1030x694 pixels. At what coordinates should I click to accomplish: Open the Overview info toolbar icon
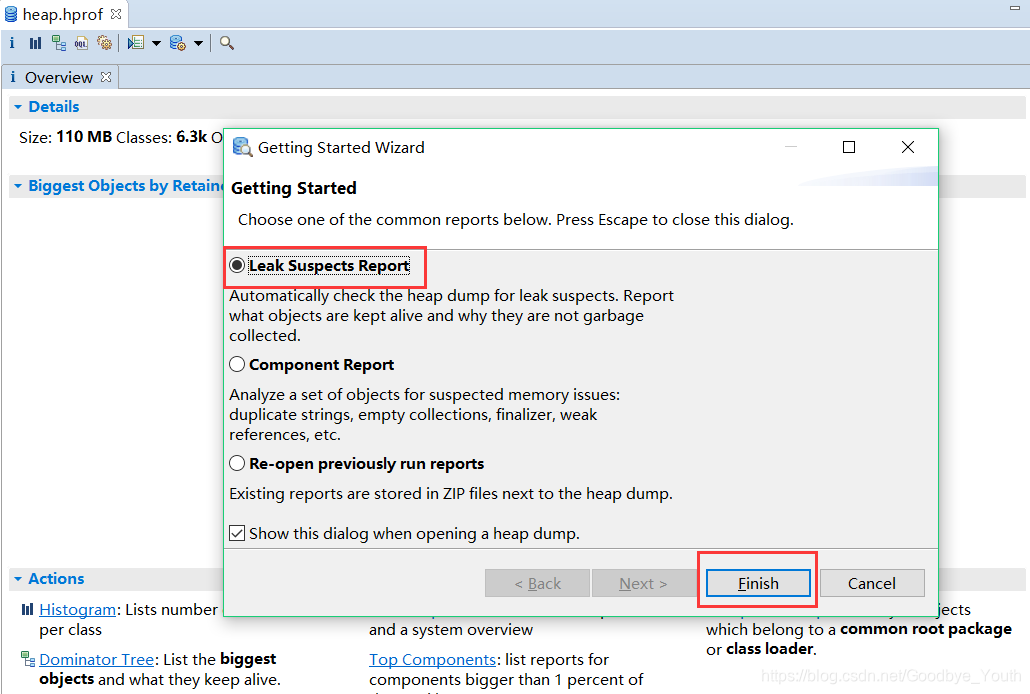click(12, 43)
